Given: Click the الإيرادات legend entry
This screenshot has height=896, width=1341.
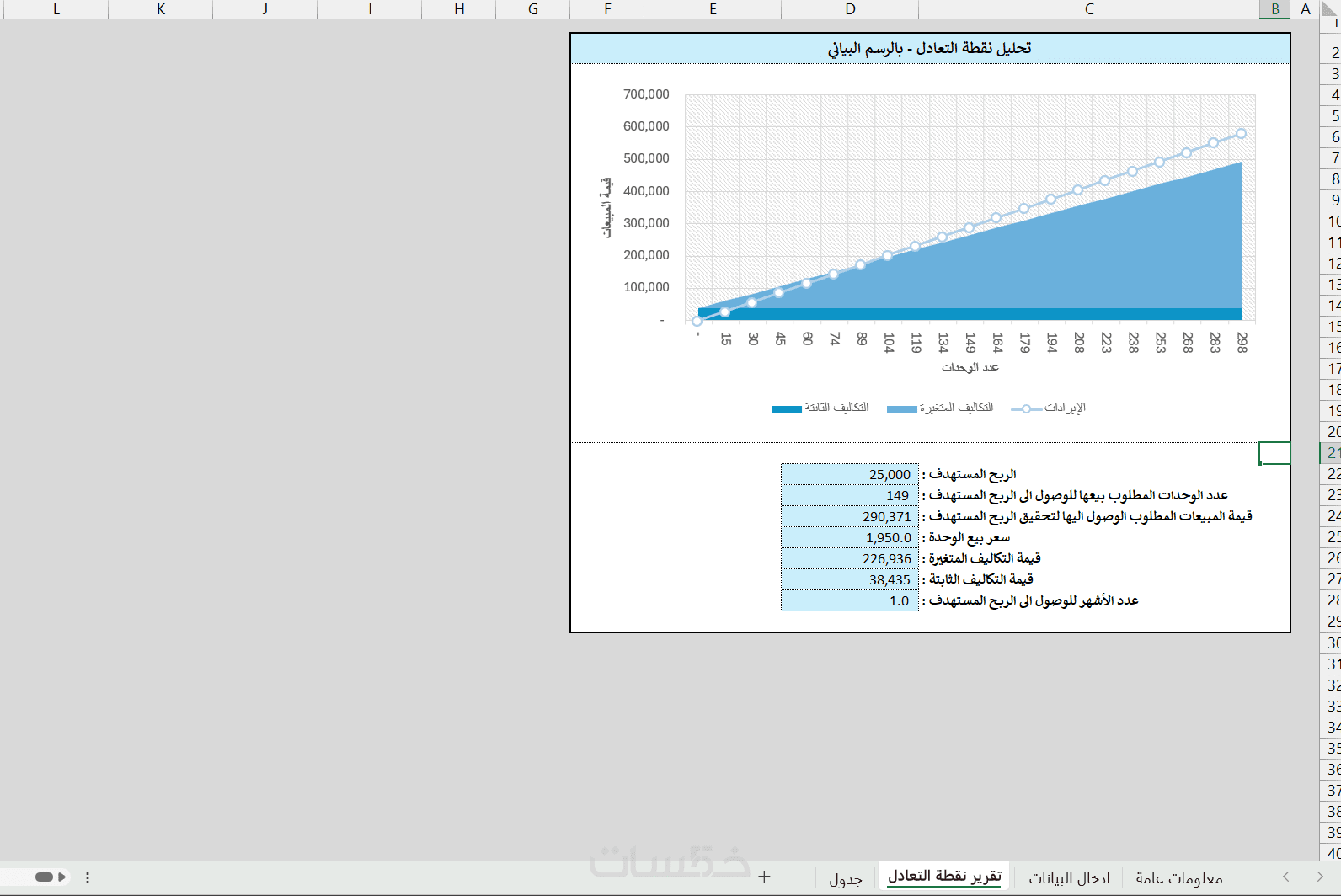Looking at the screenshot, I should (x=1049, y=408).
